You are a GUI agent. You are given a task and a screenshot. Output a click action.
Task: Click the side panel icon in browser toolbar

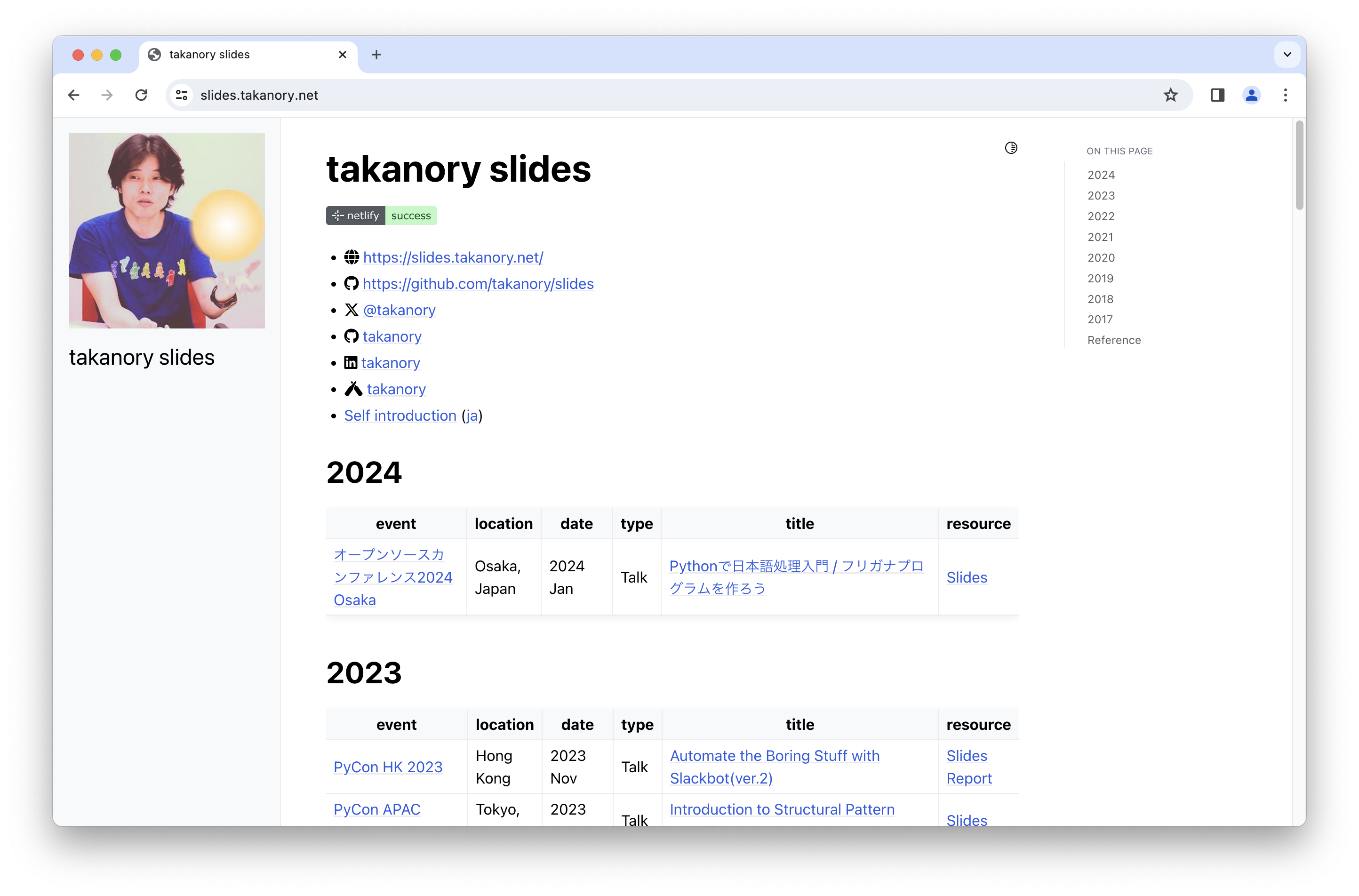pos(1218,95)
